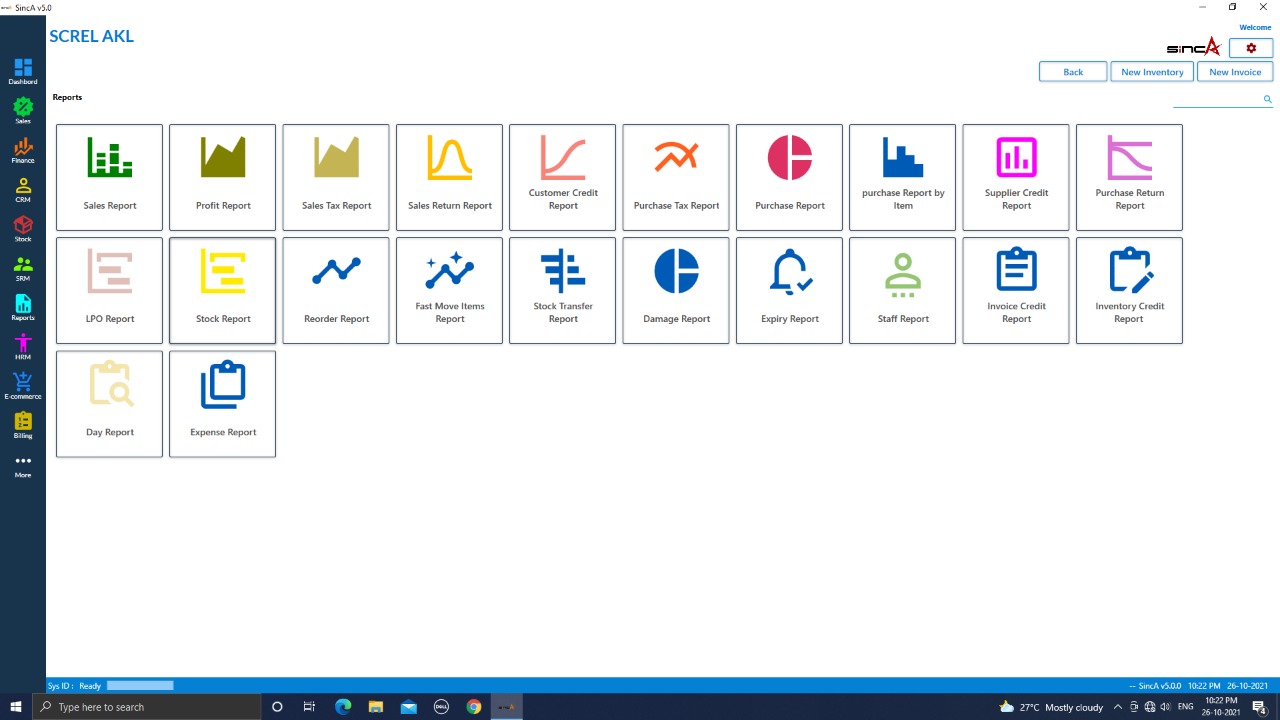Image resolution: width=1280 pixels, height=720 pixels.
Task: Open the Damage Report tile
Action: pos(676,290)
